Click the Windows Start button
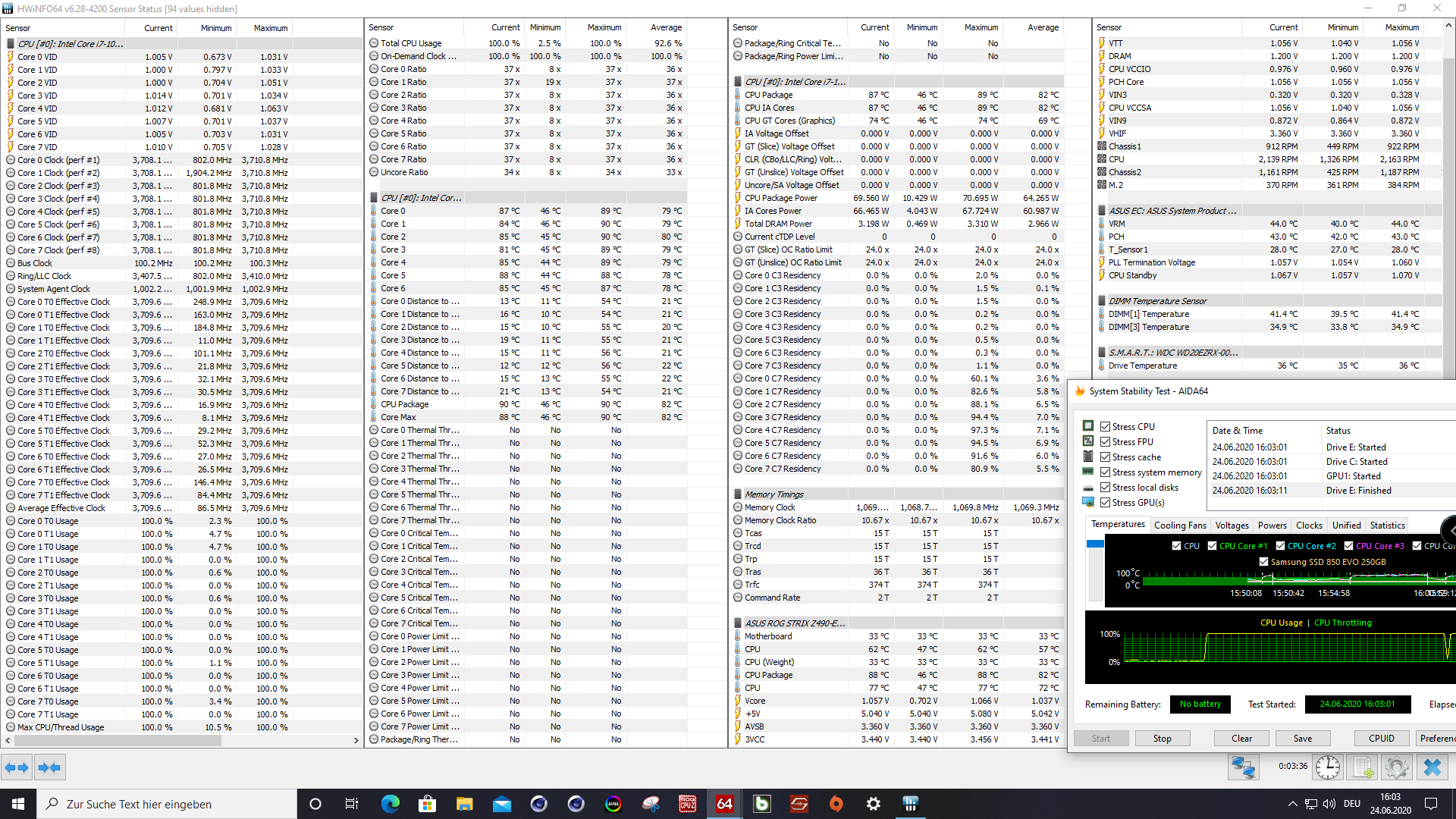1456x819 pixels. [18, 804]
